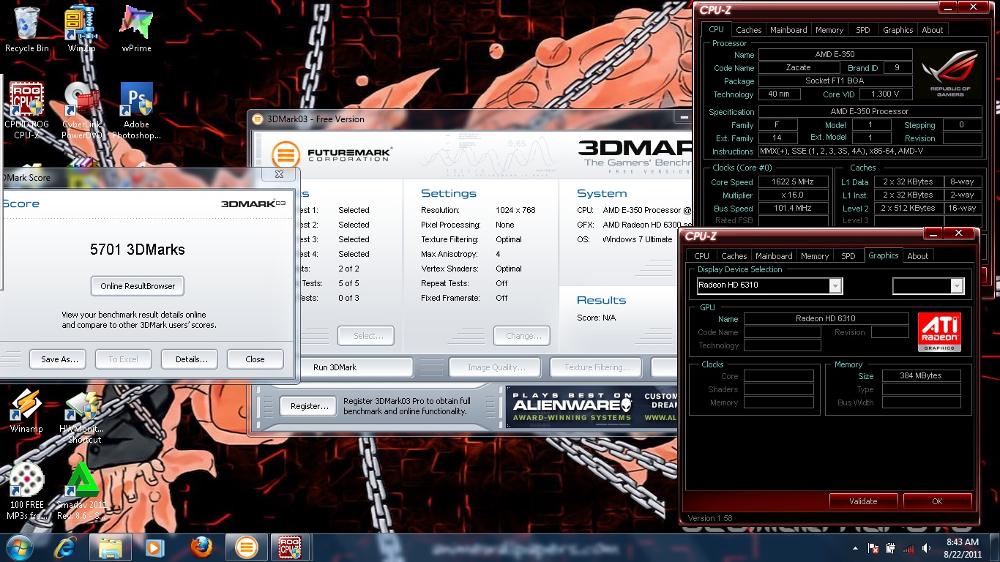1000x562 pixels.
Task: Launch the Winamp desktop icon
Action: 26,411
